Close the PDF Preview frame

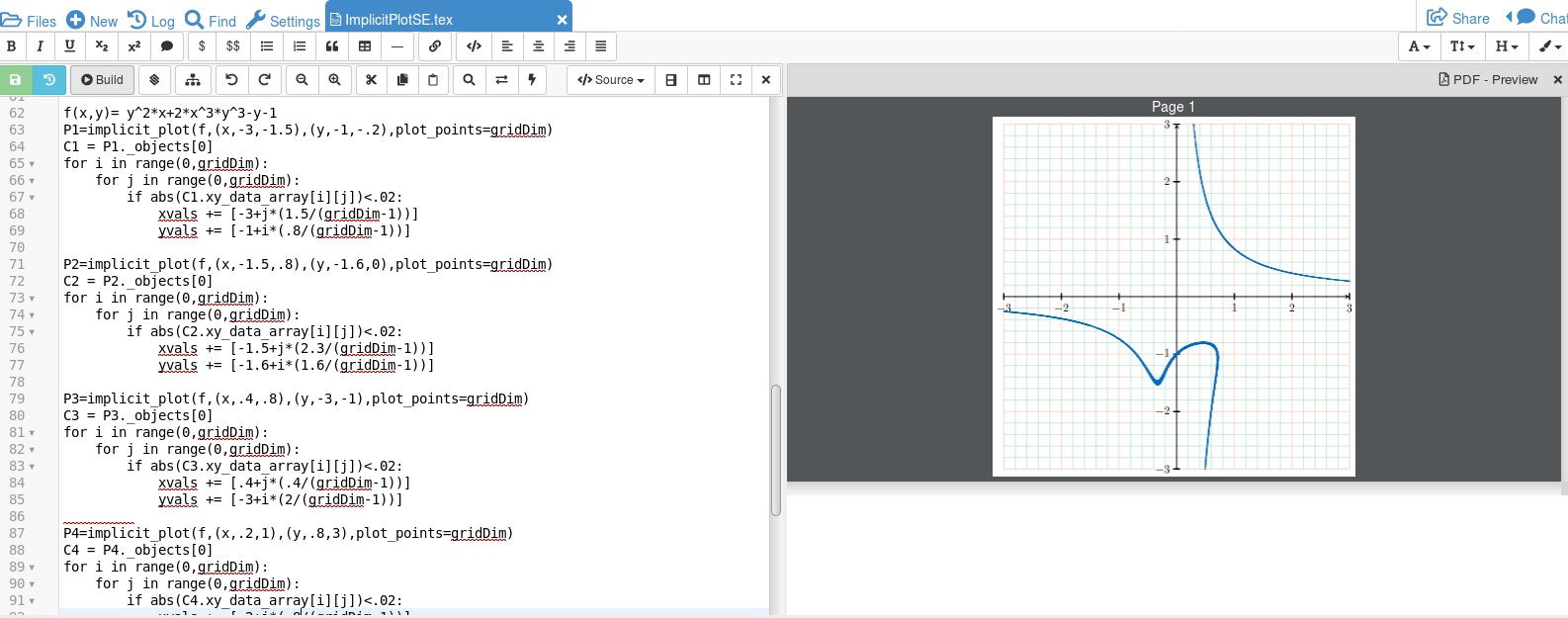click(1557, 79)
